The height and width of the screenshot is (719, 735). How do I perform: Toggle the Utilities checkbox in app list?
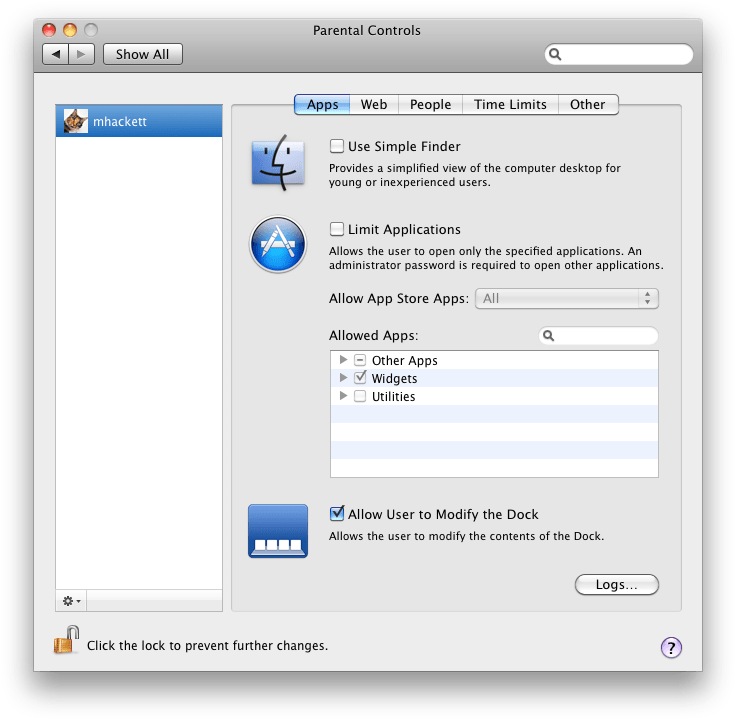[360, 396]
